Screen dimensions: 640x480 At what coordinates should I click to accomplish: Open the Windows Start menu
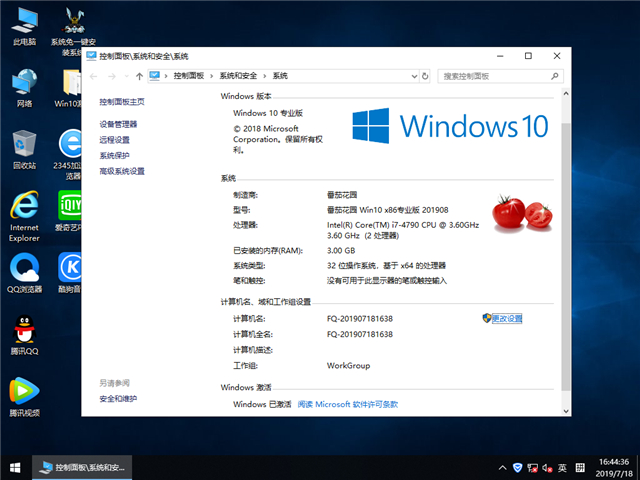tap(16, 468)
